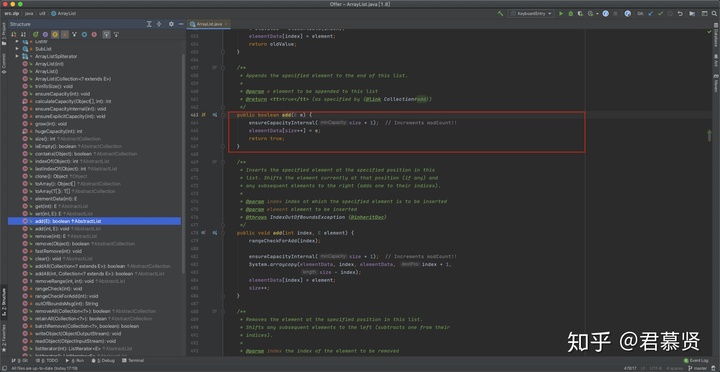Toggle the green Show Inherited filter
The image size is (720, 372).
[x=35, y=34]
